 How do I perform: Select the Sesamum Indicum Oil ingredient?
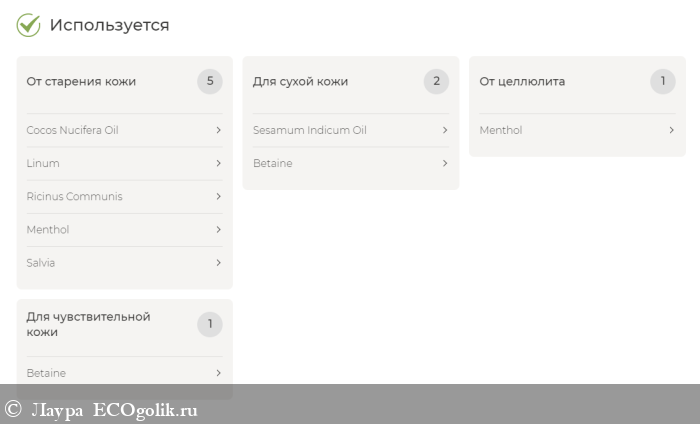(x=310, y=130)
